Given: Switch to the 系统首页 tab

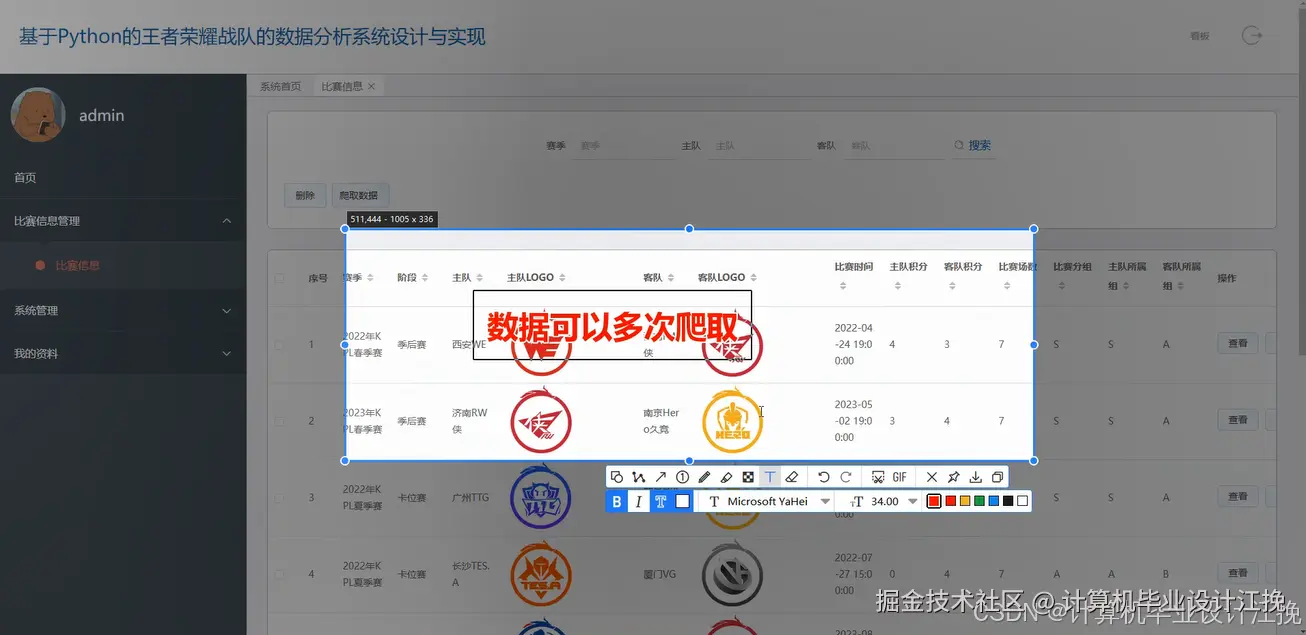Looking at the screenshot, I should (280, 87).
